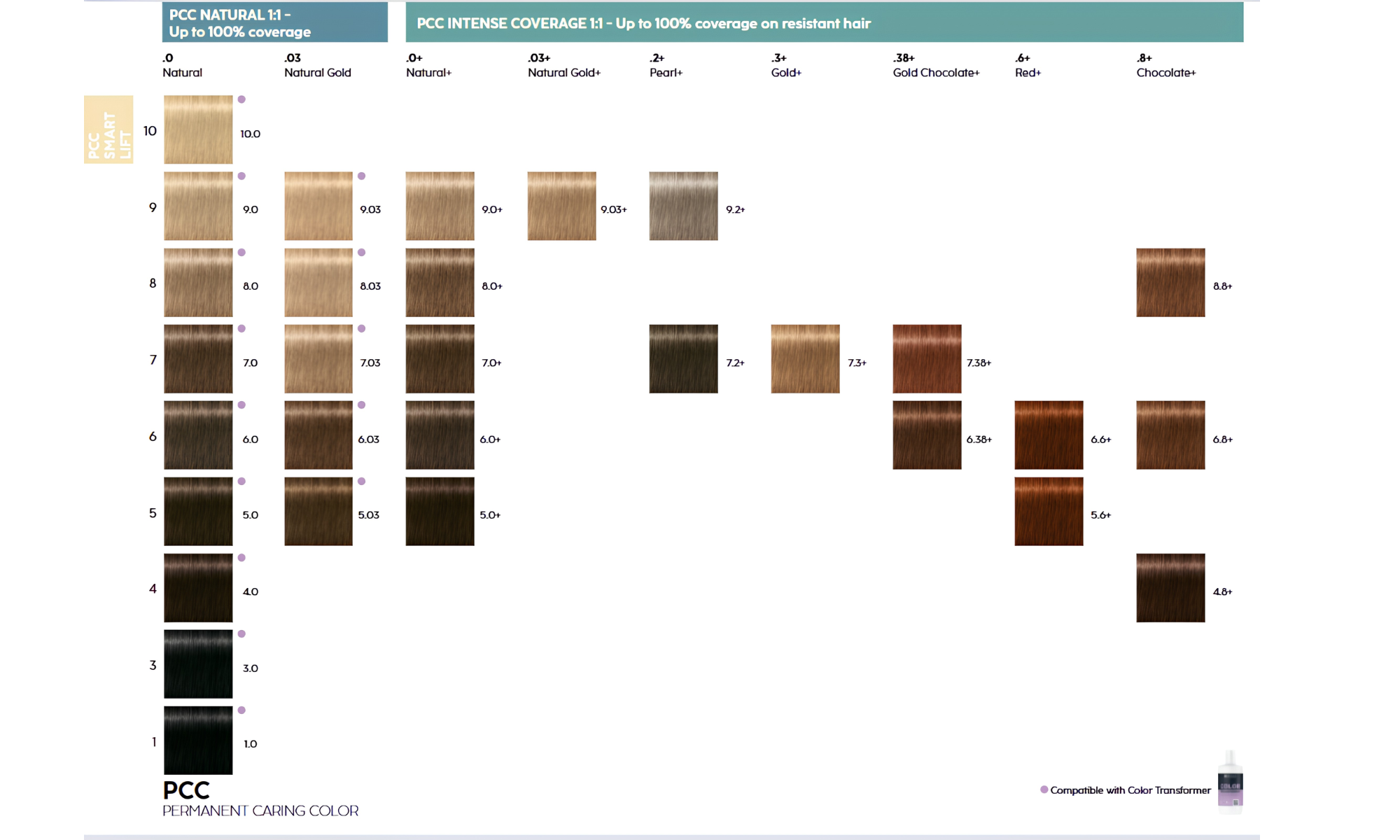Choose the 6.03 Natural Gold swatch
The image size is (1400, 840).
coord(318,435)
